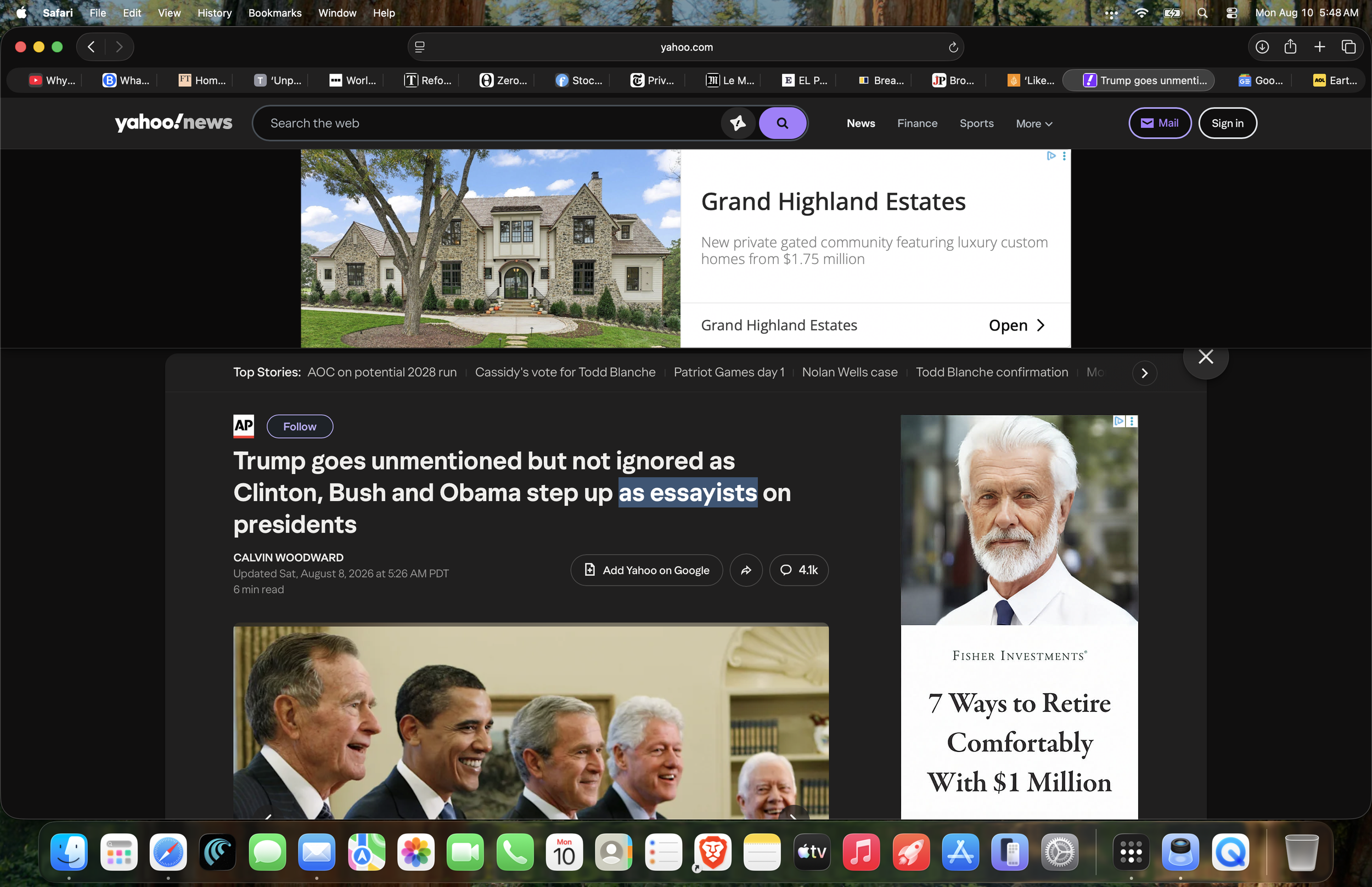1372x887 pixels.
Task: Switch to the 'Stoc...' tab
Action: click(578, 80)
